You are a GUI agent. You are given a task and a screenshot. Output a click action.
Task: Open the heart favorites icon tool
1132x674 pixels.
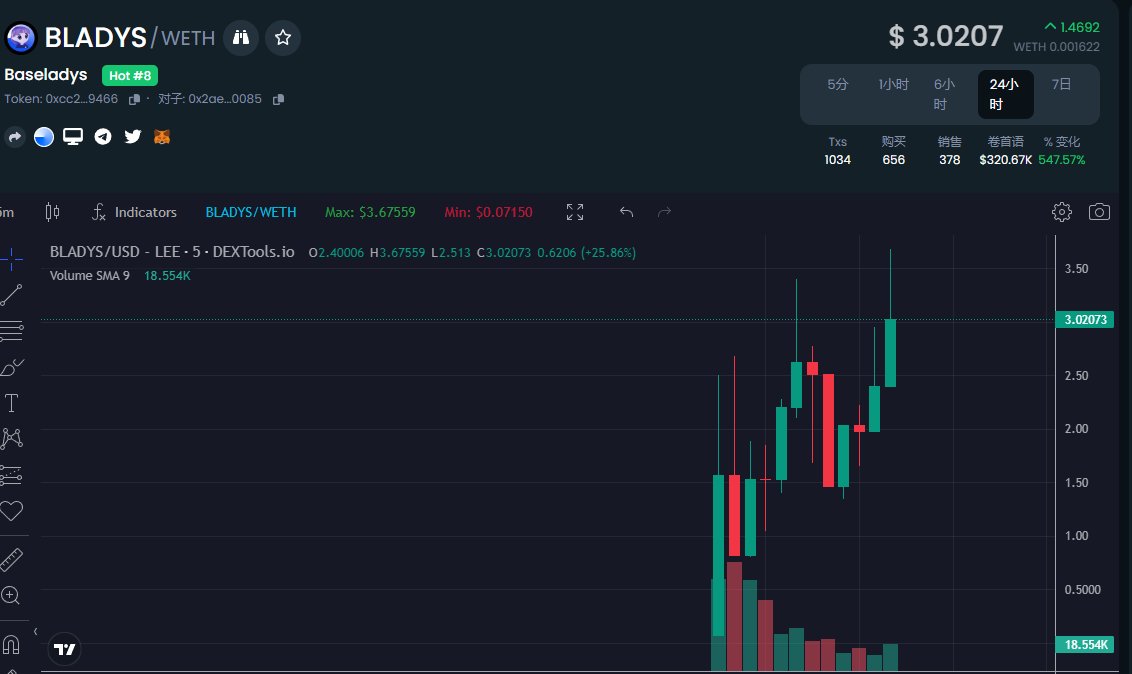pos(12,511)
